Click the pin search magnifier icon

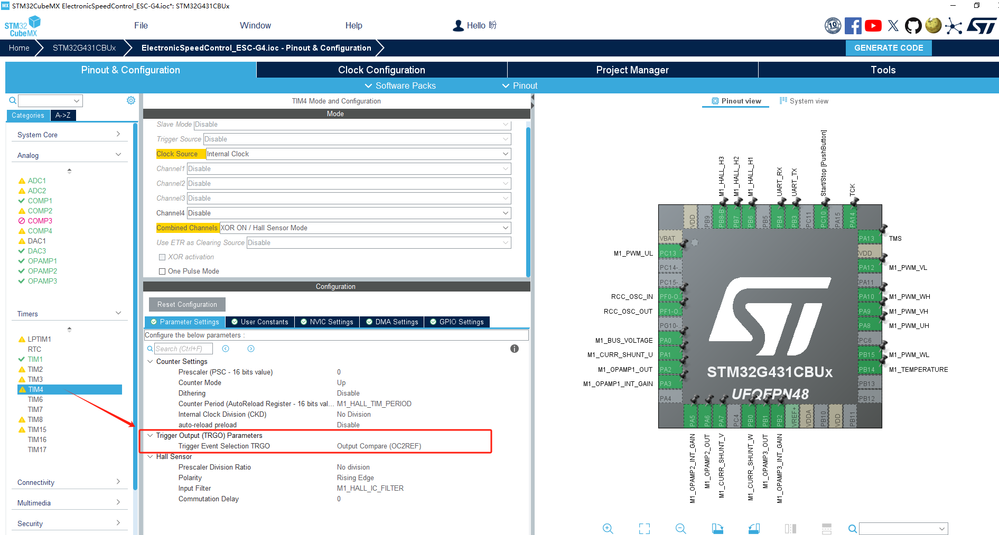point(852,528)
